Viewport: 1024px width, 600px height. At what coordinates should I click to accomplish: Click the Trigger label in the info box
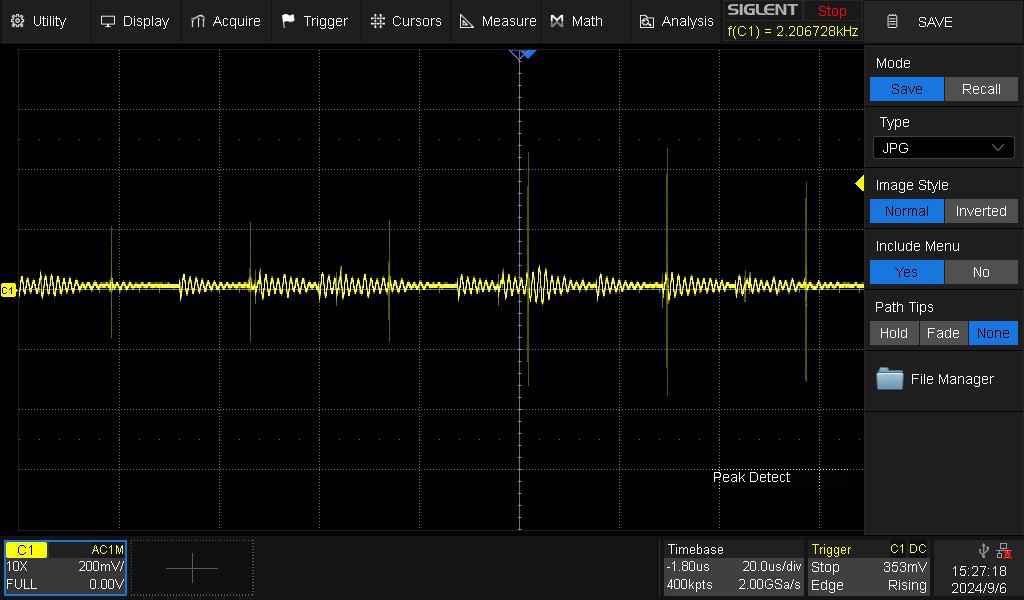coord(831,550)
